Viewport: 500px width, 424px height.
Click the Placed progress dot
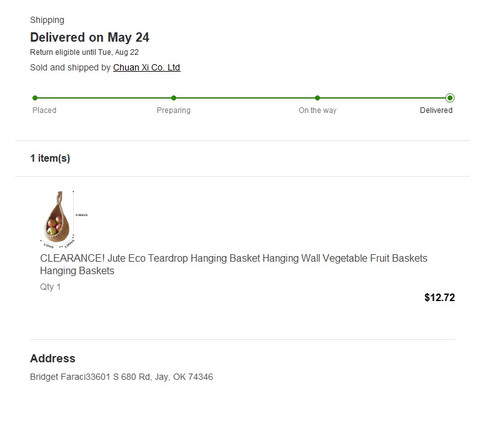pyautogui.click(x=35, y=98)
